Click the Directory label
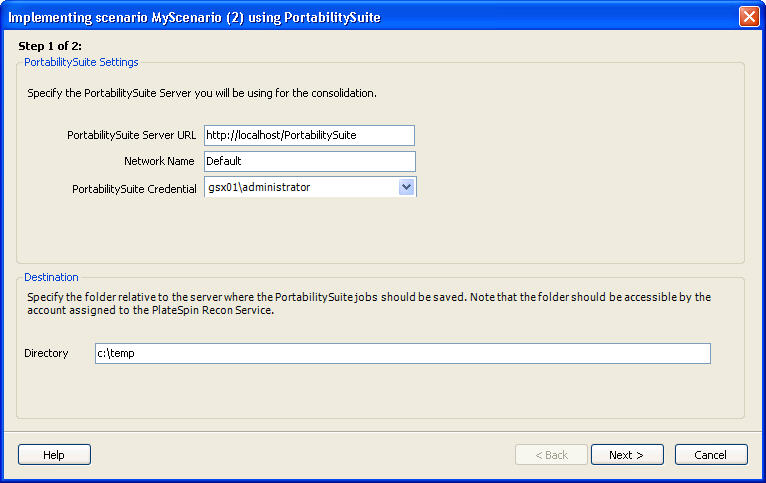Viewport: 766px width, 483px height. click(x=46, y=353)
